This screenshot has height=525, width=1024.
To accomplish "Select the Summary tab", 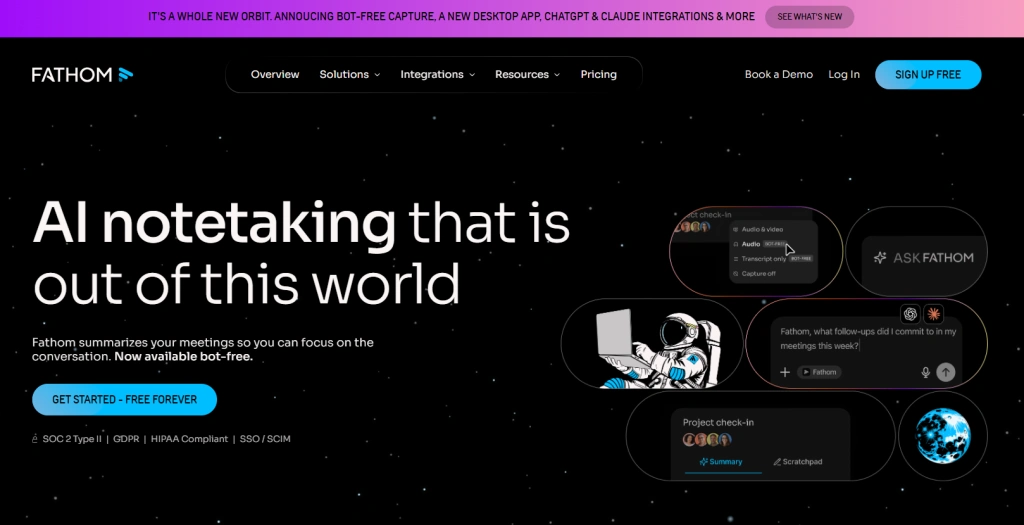I will 721,462.
